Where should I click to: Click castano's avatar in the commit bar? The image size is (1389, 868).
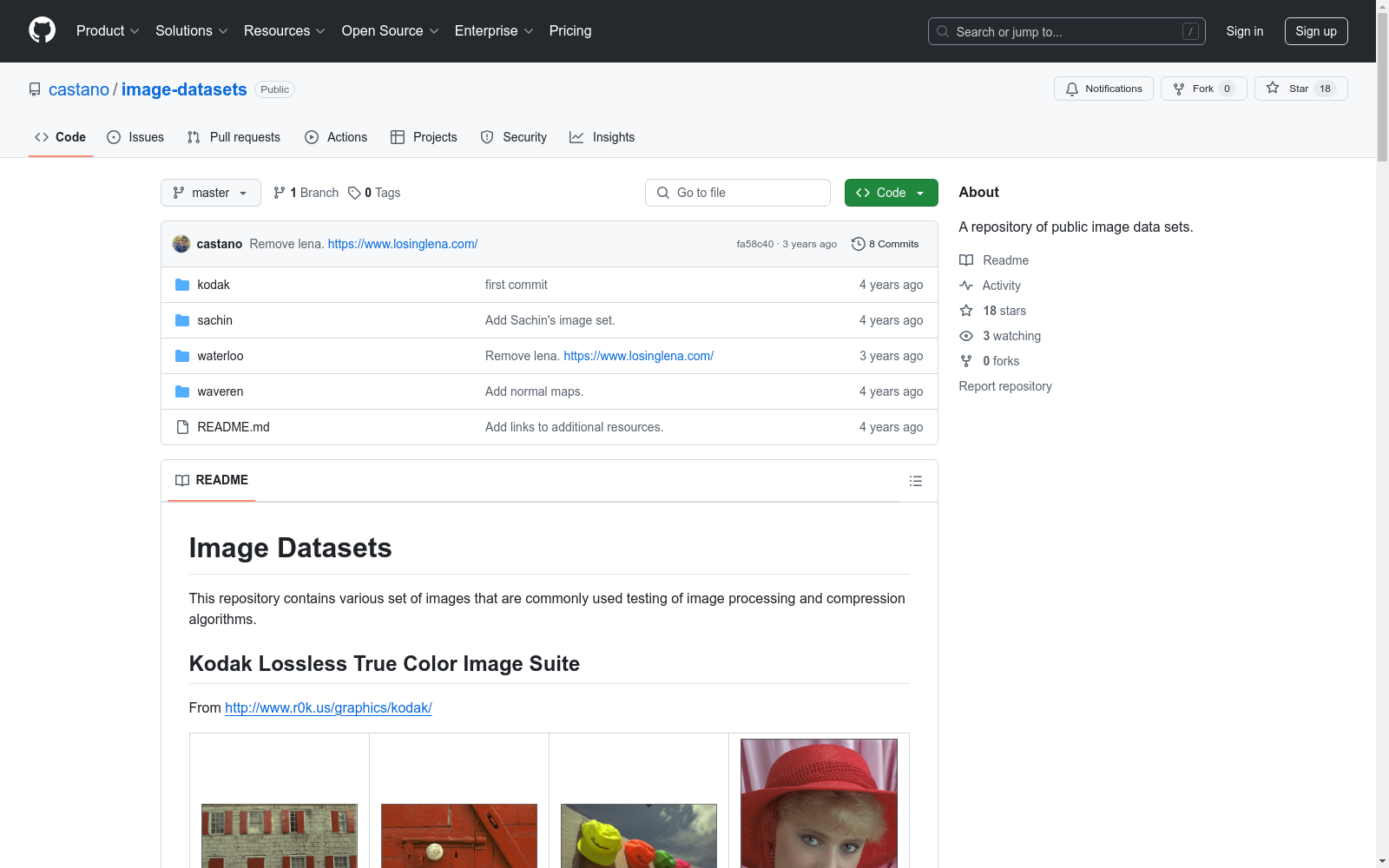(x=181, y=244)
